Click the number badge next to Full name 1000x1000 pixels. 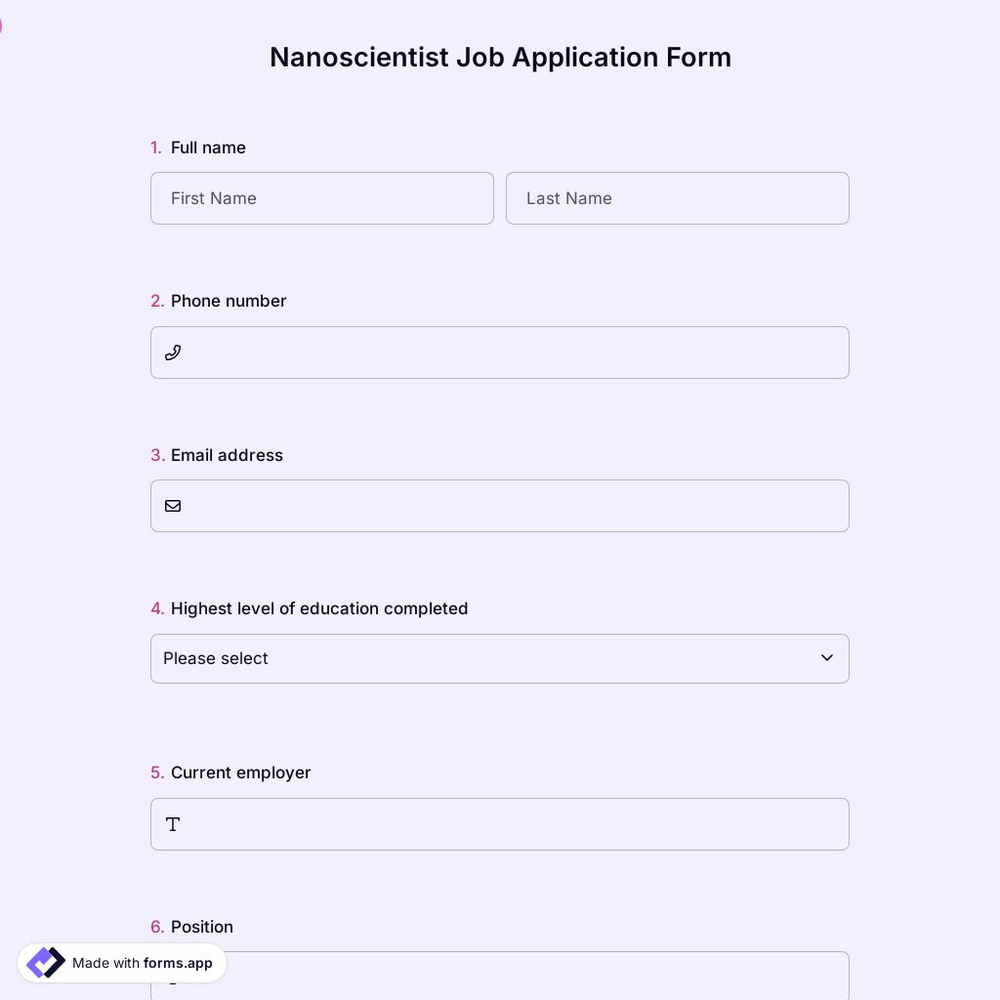(x=156, y=147)
